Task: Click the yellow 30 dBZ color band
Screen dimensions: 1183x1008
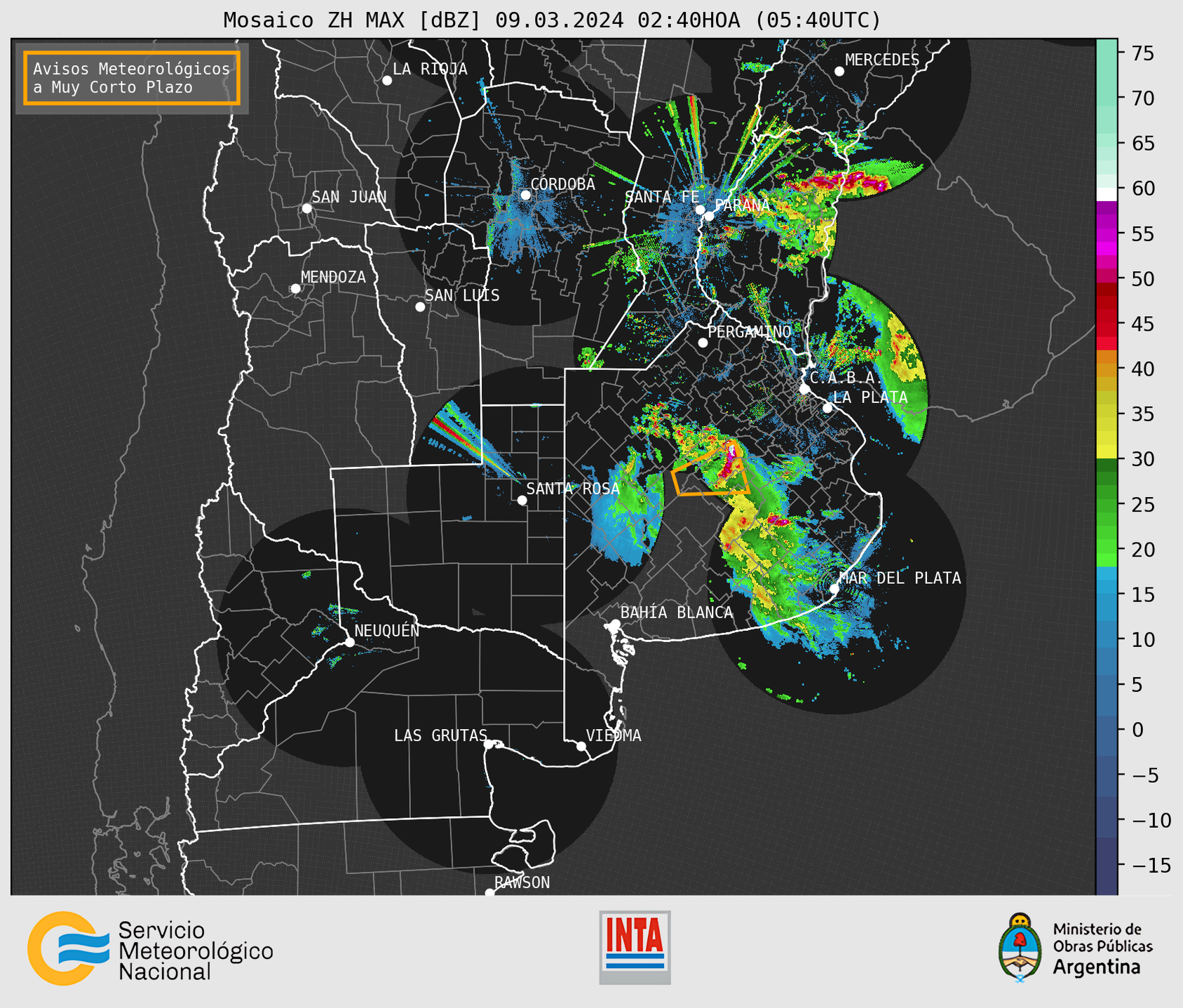Action: point(1107,450)
